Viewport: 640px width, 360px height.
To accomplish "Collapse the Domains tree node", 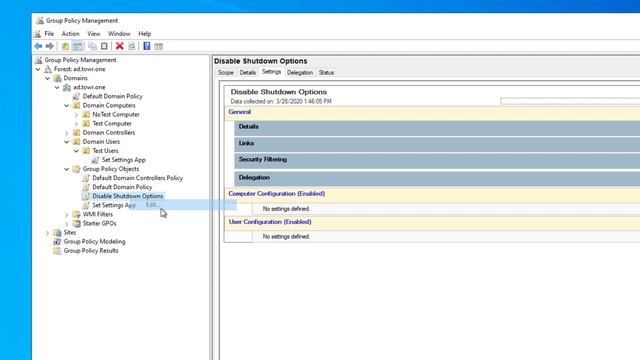I will [x=48, y=78].
